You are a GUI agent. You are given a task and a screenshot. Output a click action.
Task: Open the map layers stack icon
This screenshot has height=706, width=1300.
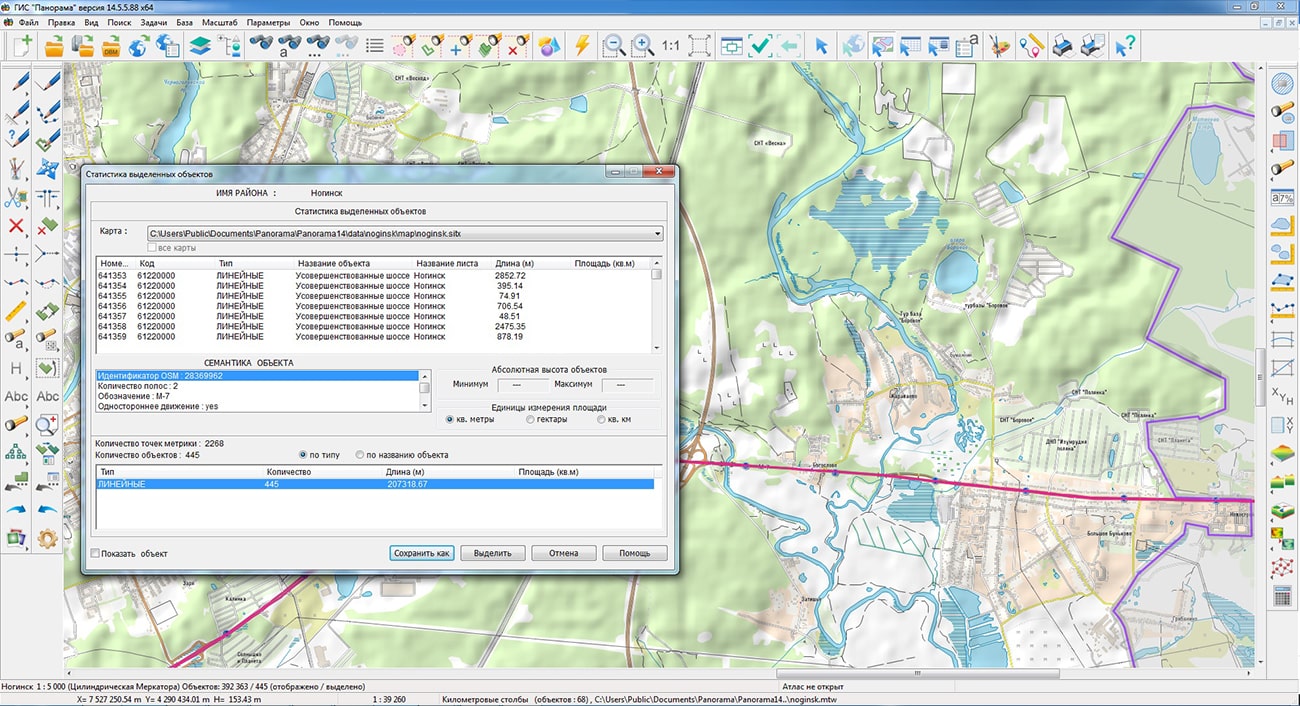[200, 45]
